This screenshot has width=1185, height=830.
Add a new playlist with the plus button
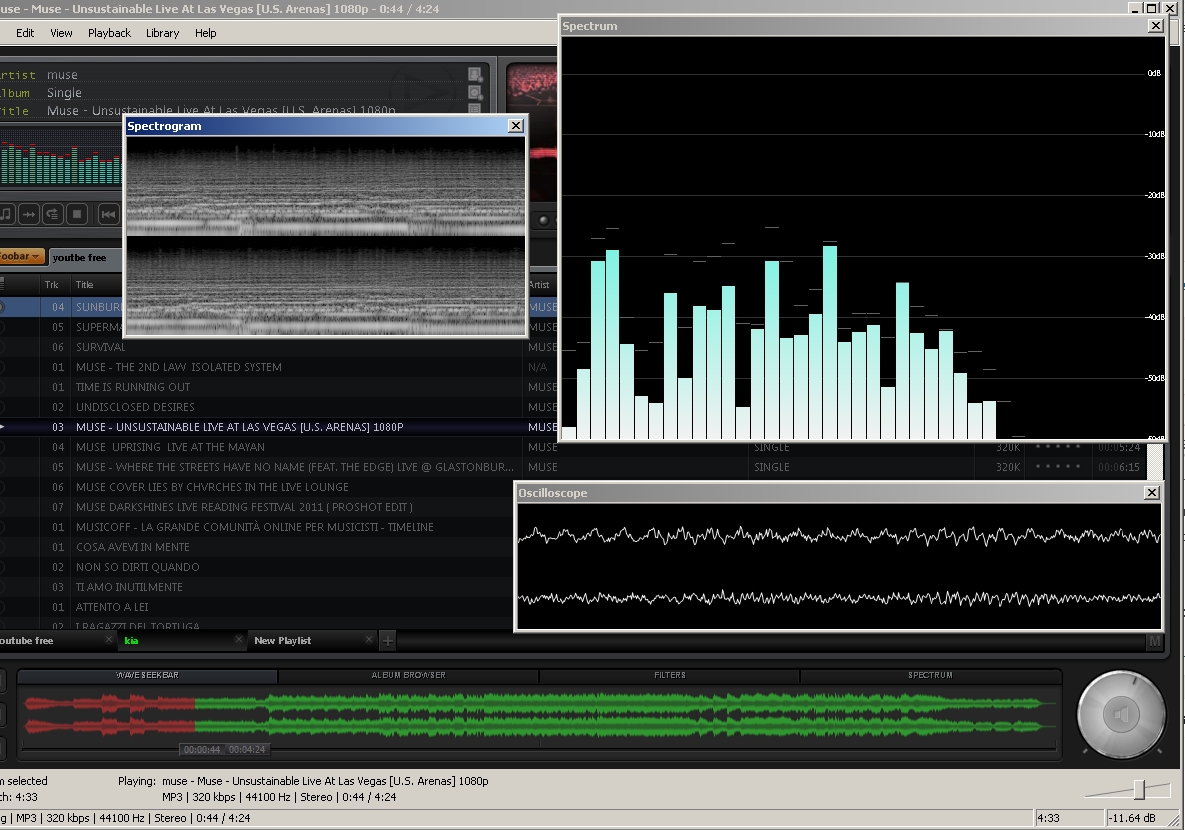tap(388, 641)
